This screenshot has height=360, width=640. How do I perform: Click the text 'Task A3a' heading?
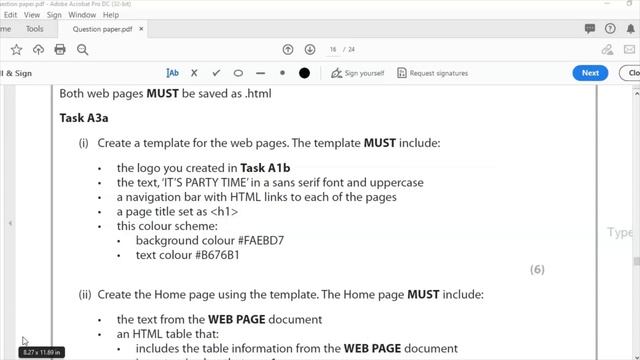pos(84,118)
